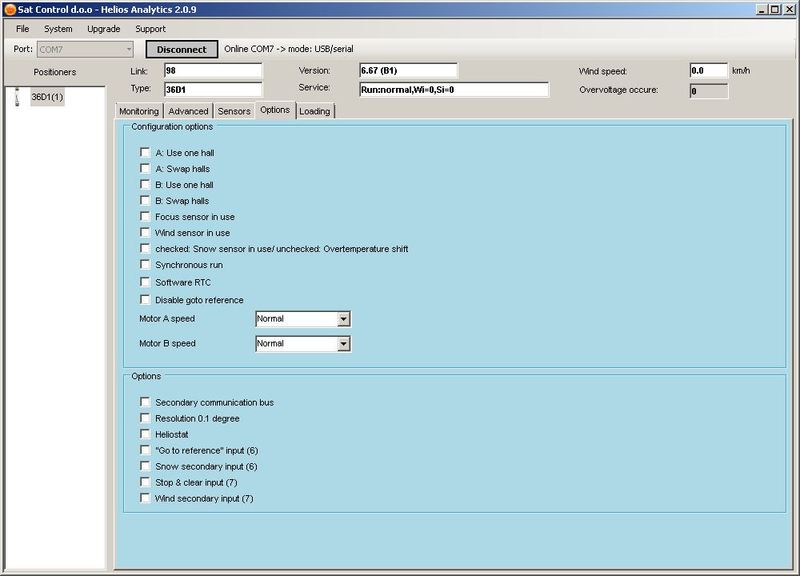Switch to the Advanced tab
The height and width of the screenshot is (576, 800).
(x=188, y=111)
